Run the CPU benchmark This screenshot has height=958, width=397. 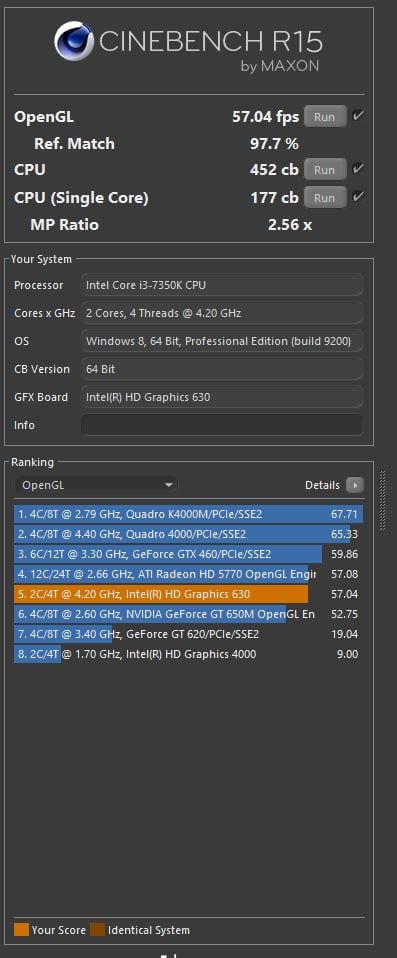(325, 169)
